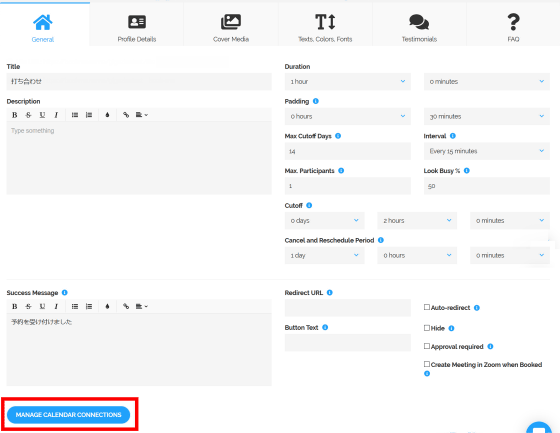Focus the Max Cutoff Days field

[348, 151]
